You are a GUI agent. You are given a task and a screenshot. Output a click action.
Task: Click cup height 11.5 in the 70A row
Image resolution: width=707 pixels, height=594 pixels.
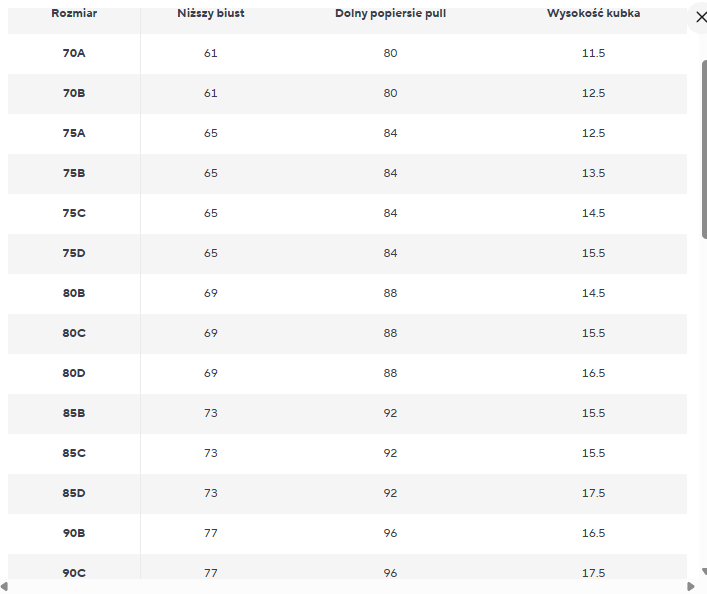pos(593,53)
